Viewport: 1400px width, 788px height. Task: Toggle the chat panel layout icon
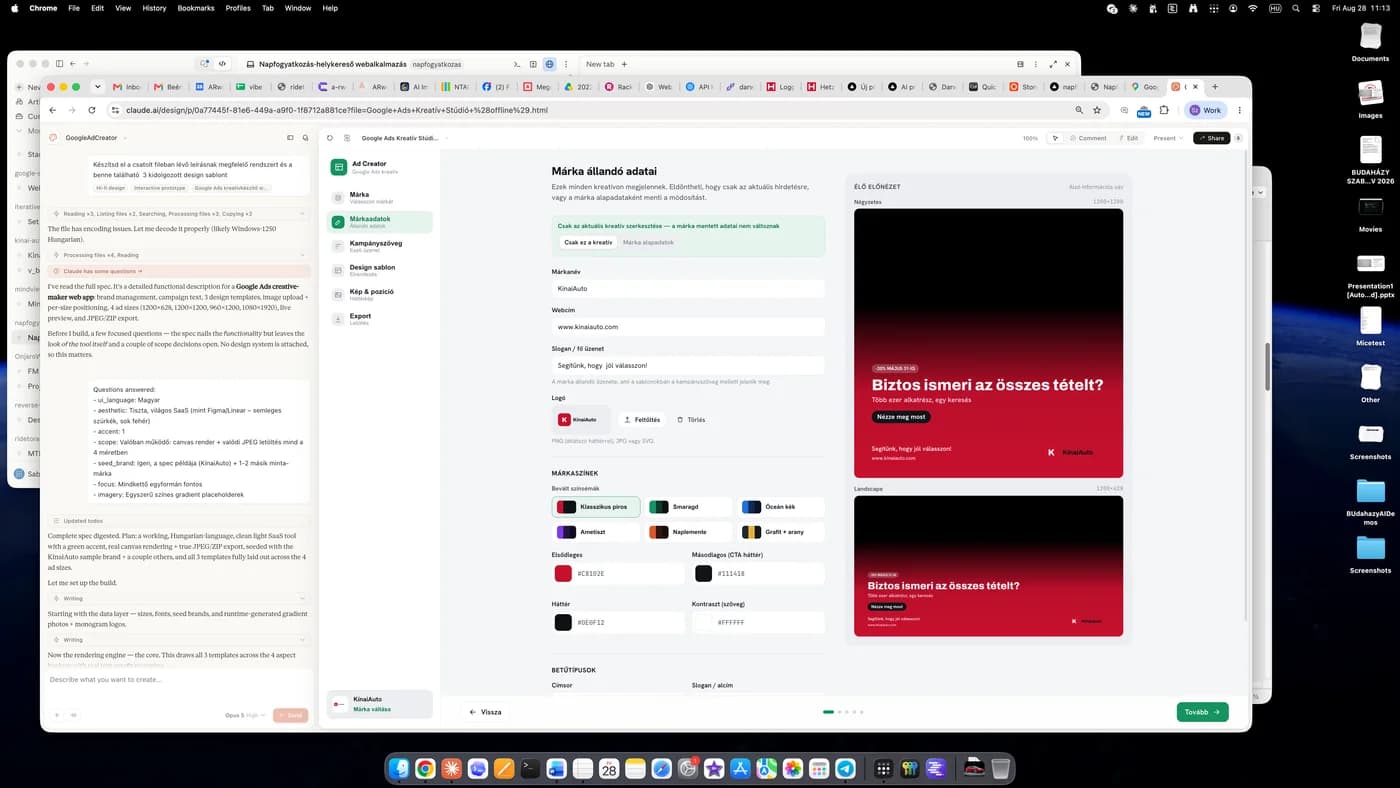coord(290,138)
